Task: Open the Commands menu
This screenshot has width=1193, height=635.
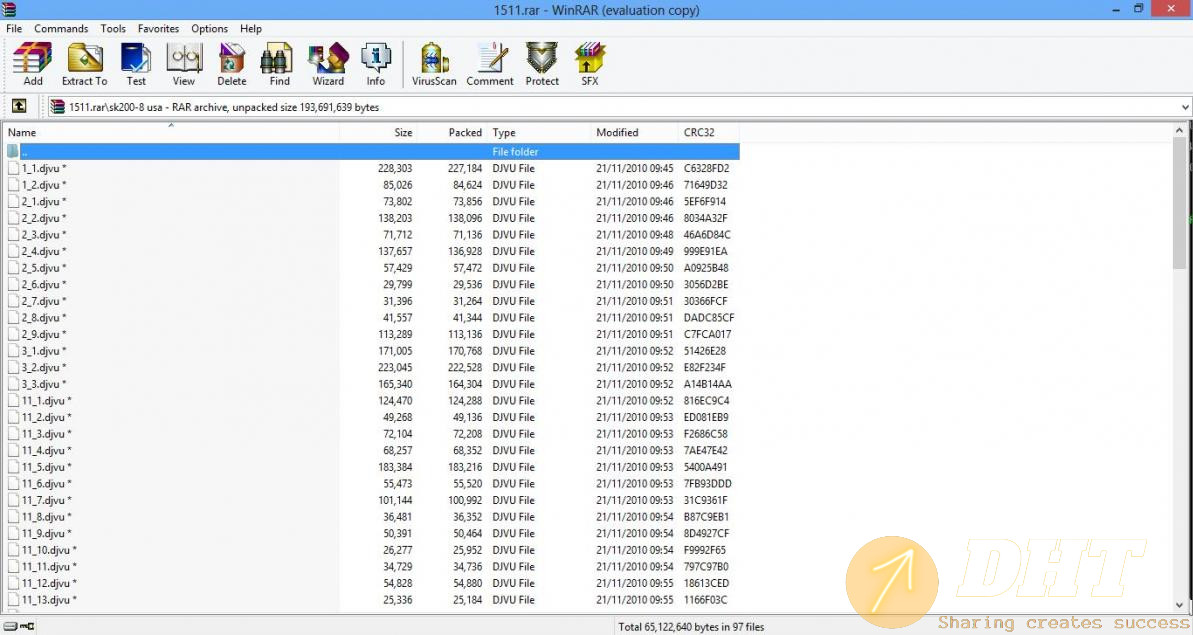Action: coord(61,28)
